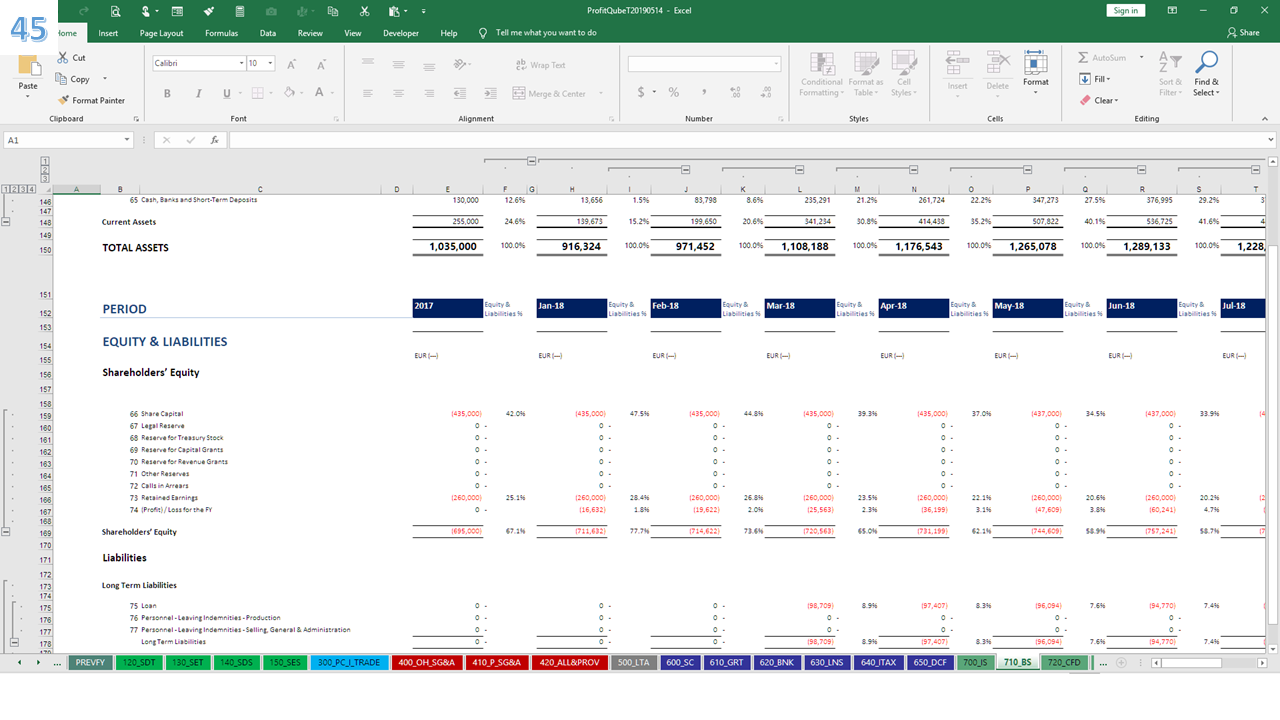
Task: Open the Format cells menu
Action: [x=1036, y=74]
